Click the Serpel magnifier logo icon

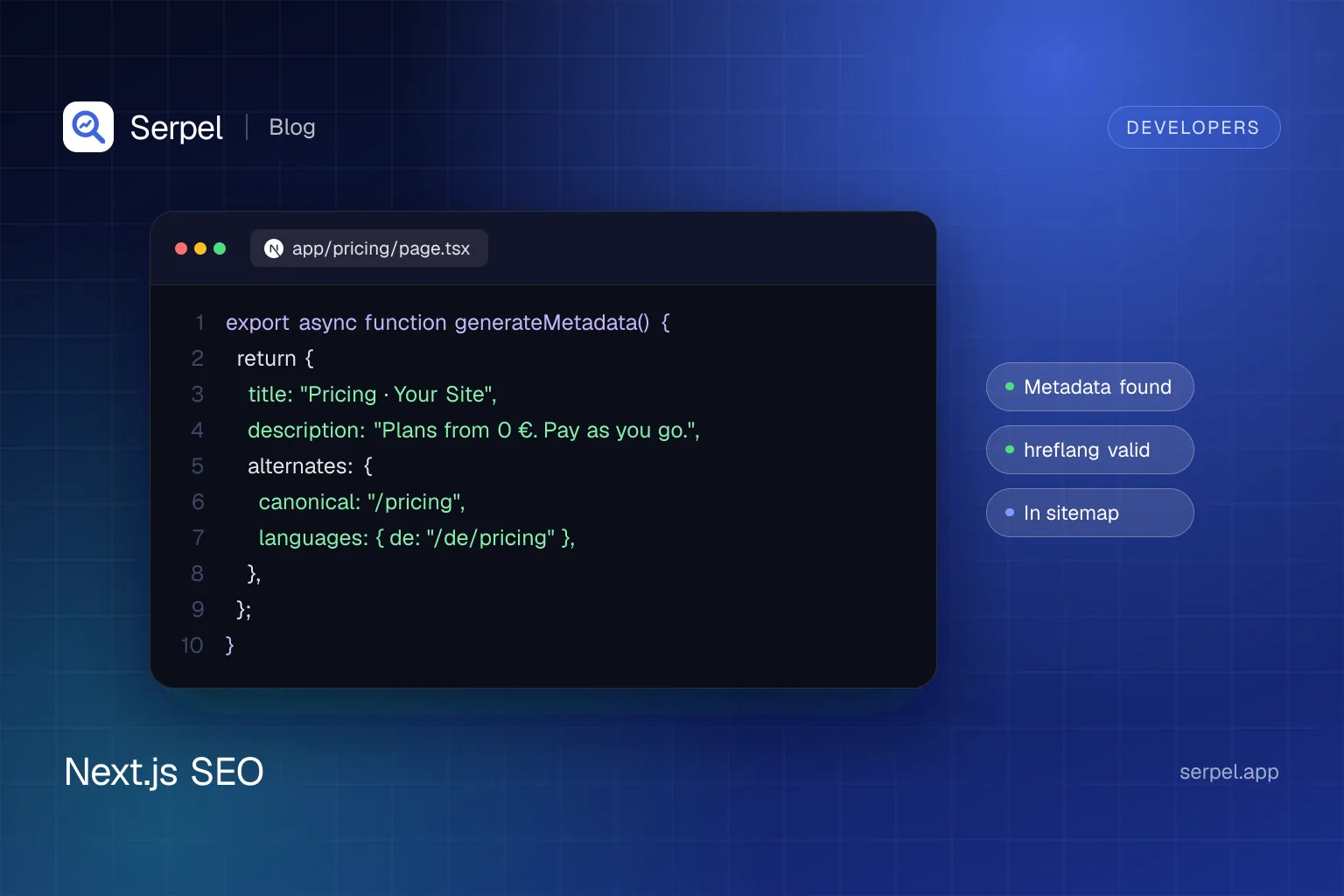click(x=88, y=127)
